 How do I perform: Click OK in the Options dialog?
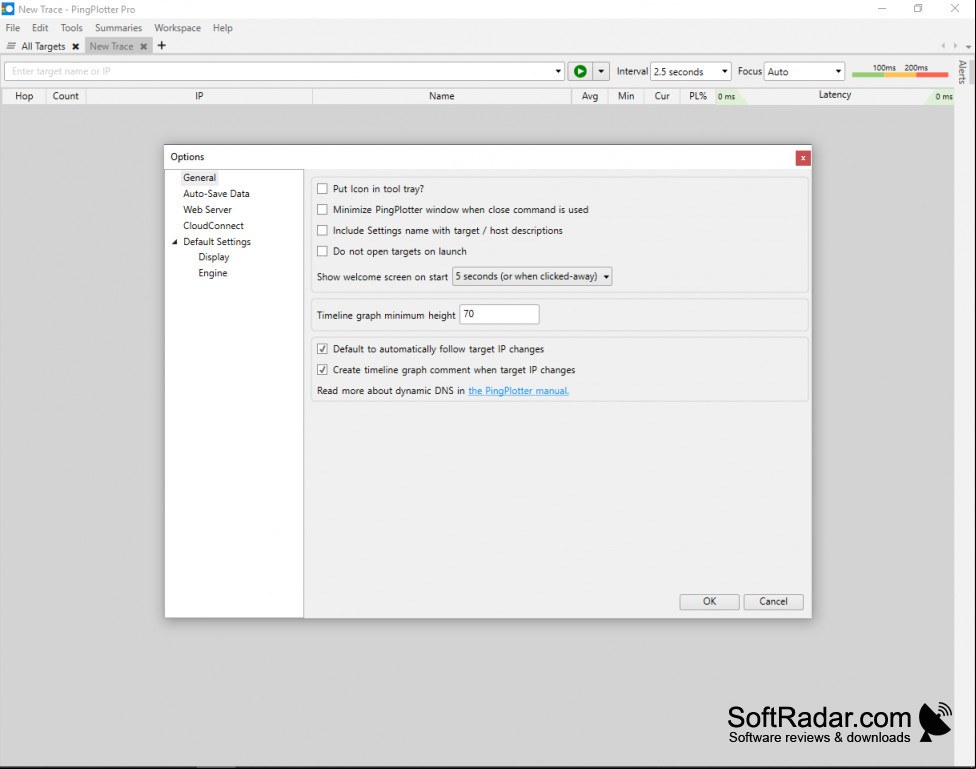[x=710, y=602]
